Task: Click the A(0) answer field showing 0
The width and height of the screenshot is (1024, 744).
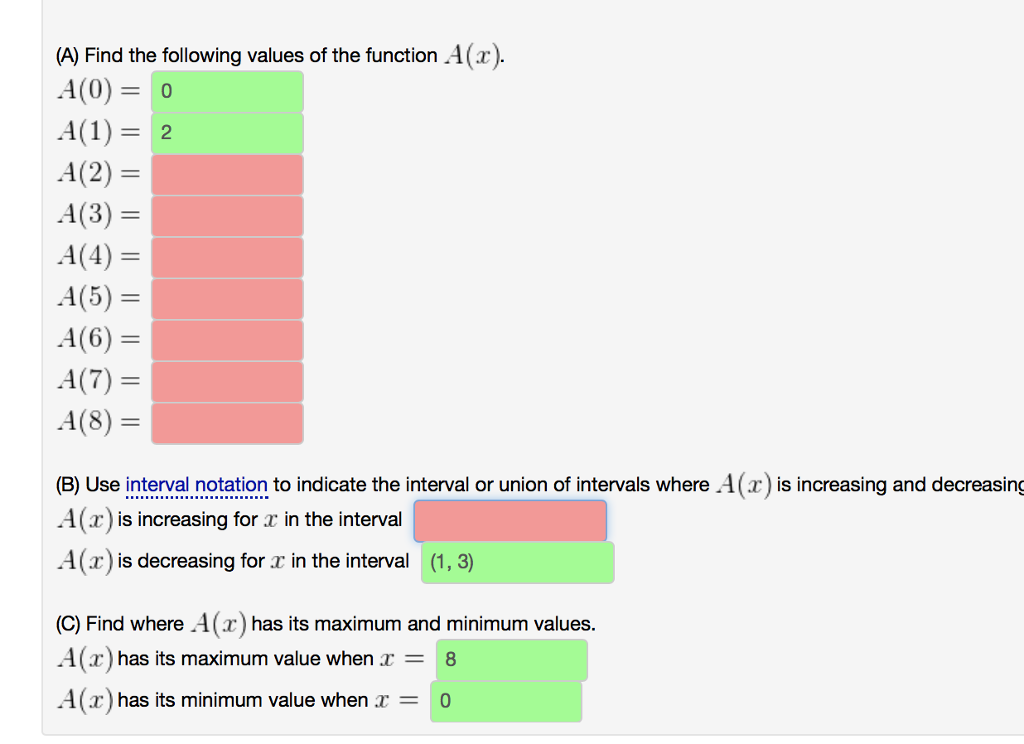Action: tap(226, 92)
